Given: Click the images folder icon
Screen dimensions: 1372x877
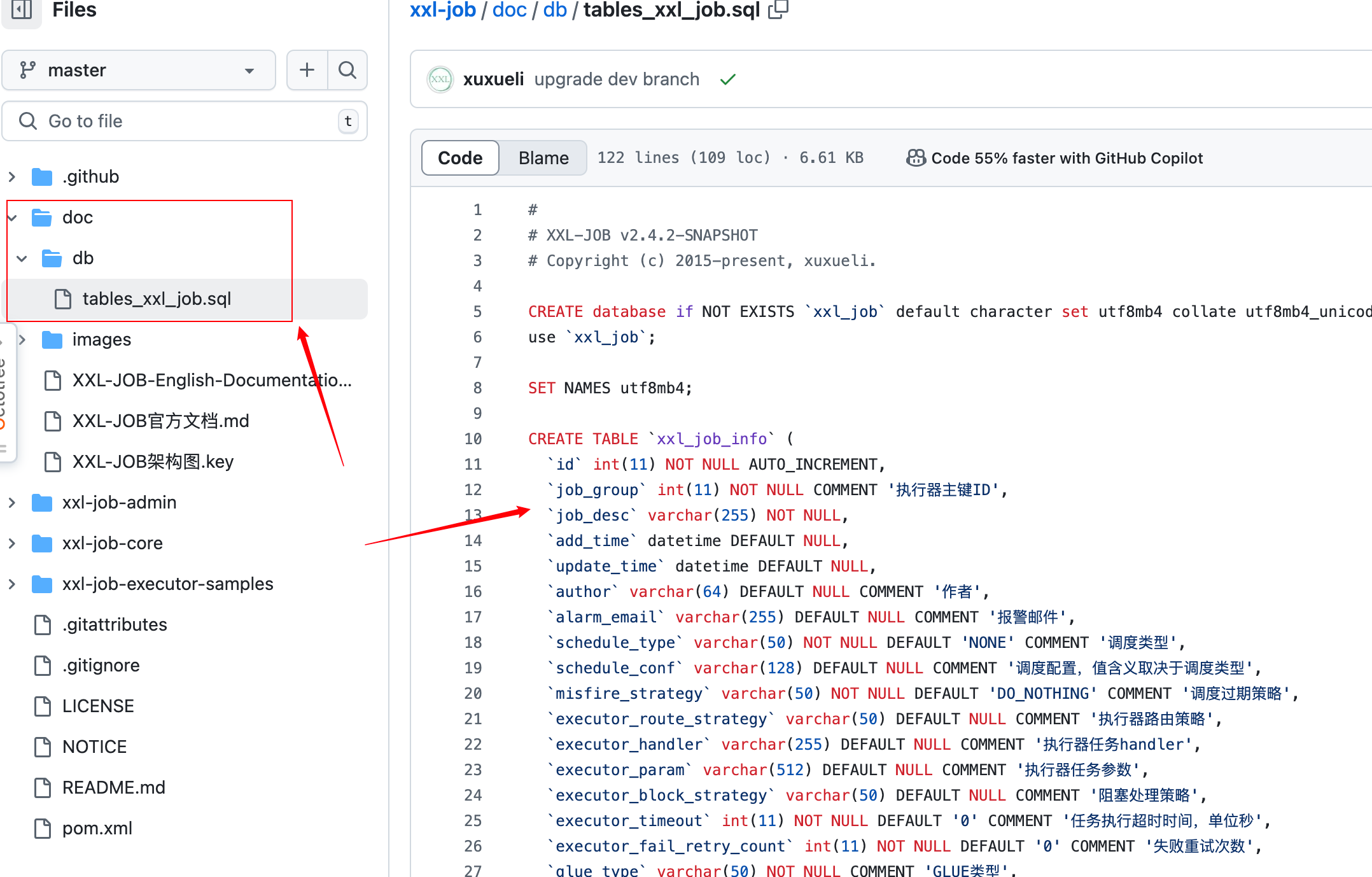Looking at the screenshot, I should click(52, 340).
